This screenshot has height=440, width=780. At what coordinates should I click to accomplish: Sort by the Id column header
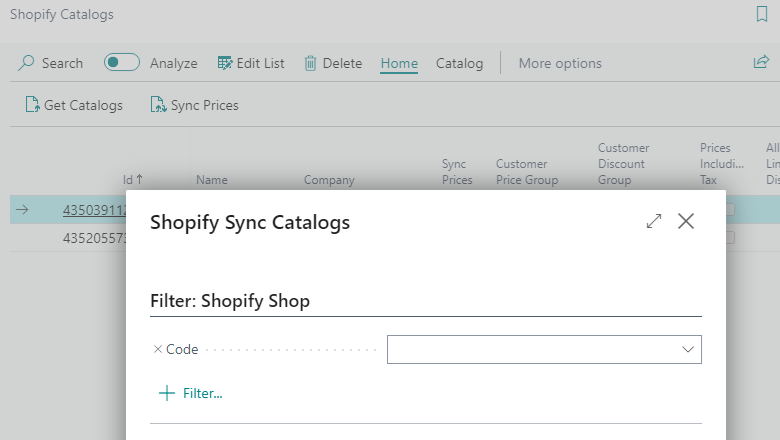coord(132,179)
